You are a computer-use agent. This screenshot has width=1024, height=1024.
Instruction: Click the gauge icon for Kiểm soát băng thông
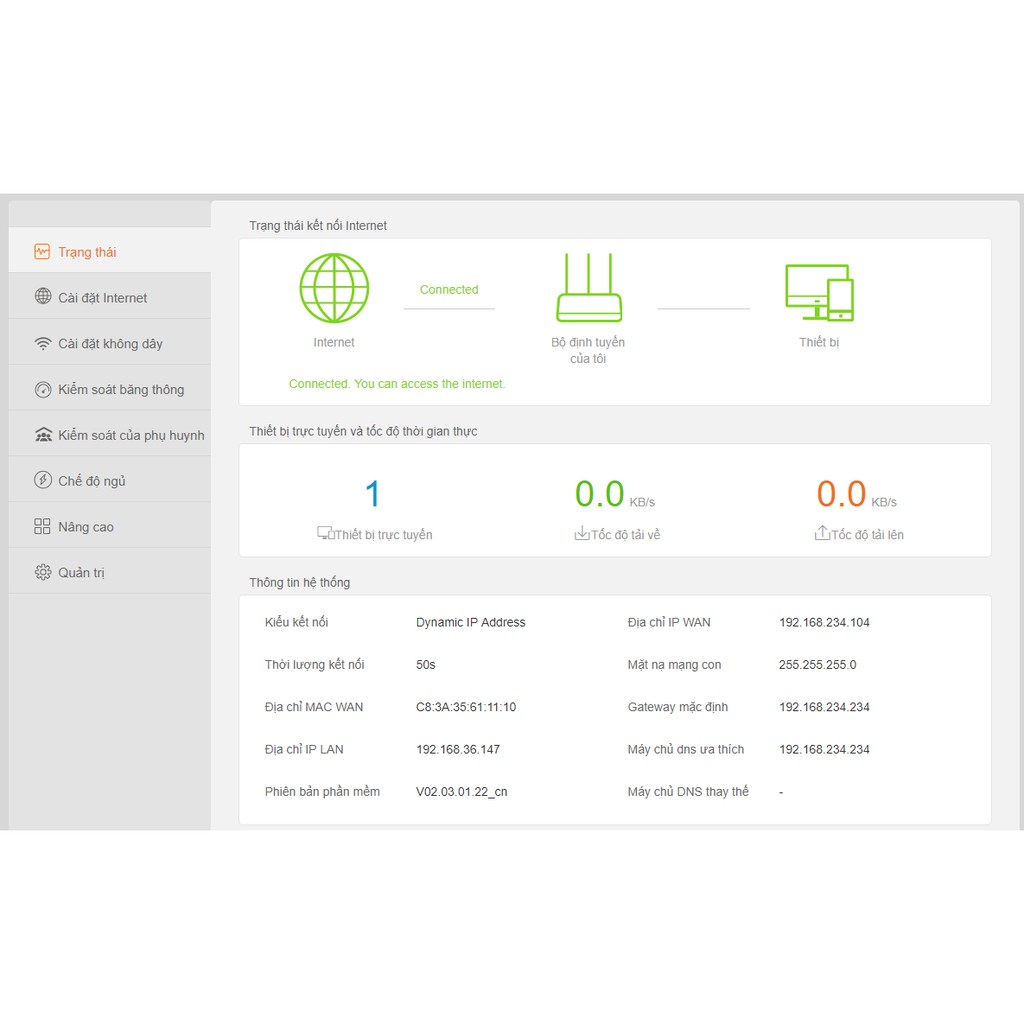click(43, 390)
